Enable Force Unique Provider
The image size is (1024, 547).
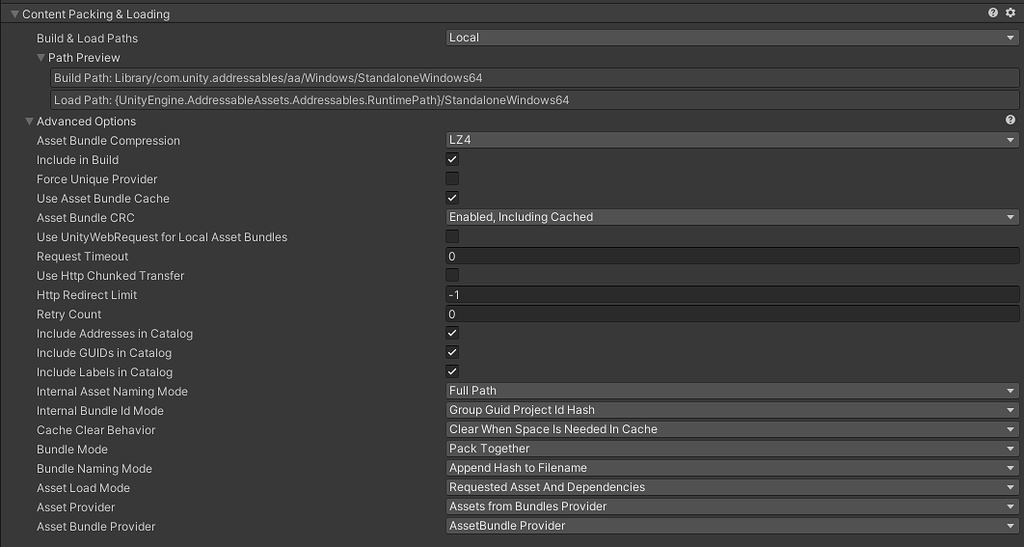(452, 179)
